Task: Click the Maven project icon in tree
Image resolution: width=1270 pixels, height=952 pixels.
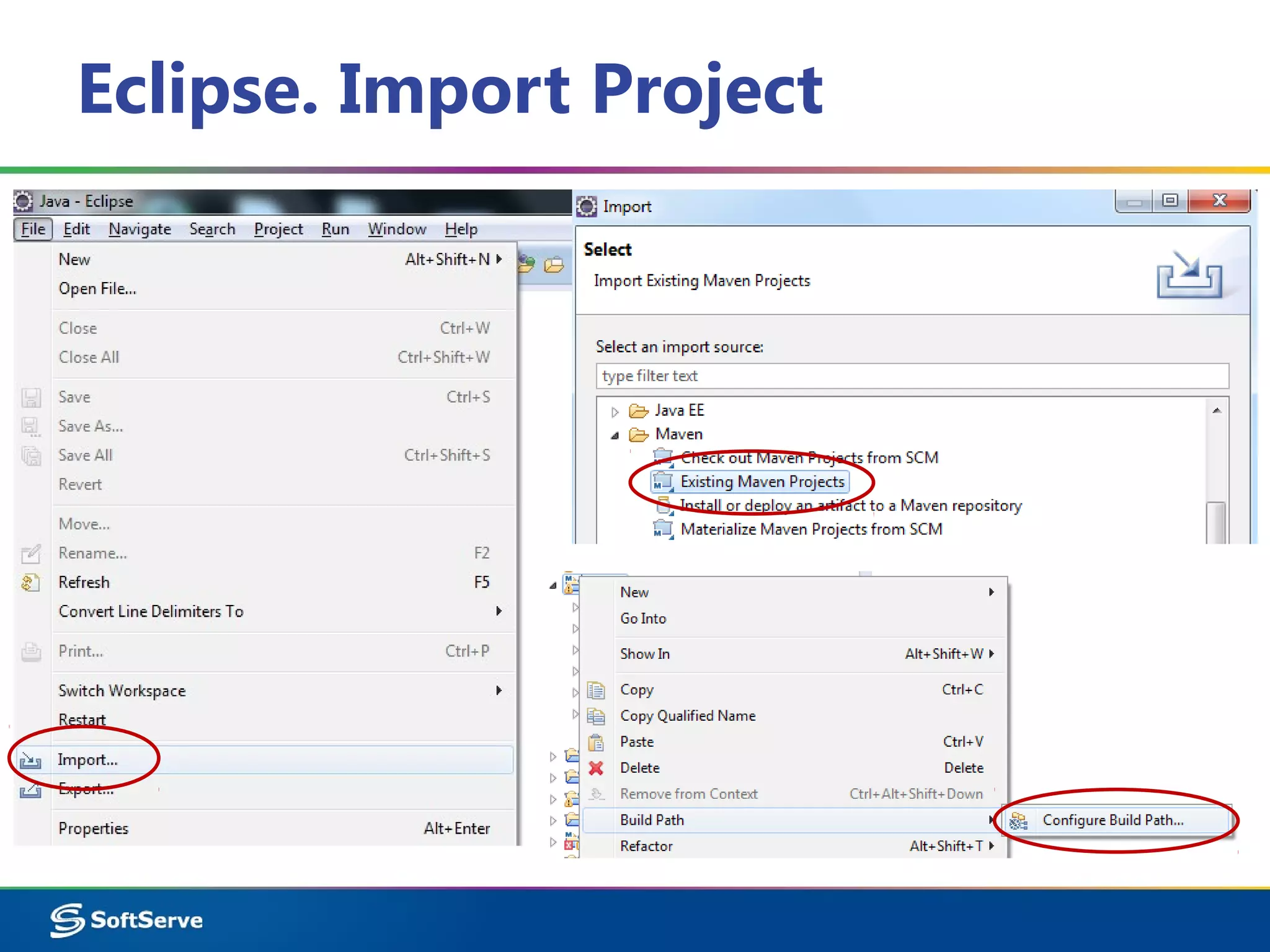Action: [x=571, y=584]
